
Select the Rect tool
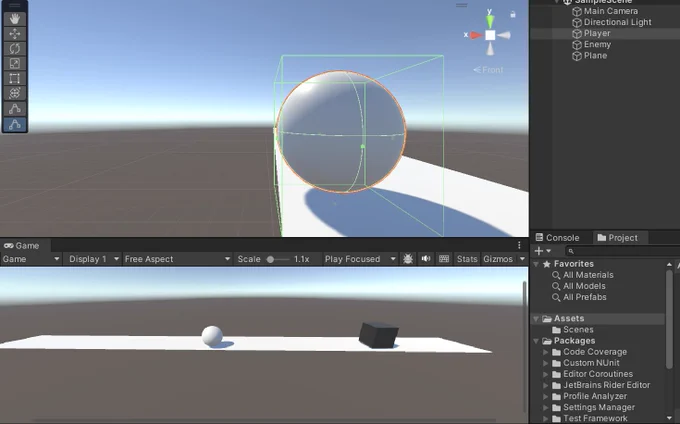point(15,78)
